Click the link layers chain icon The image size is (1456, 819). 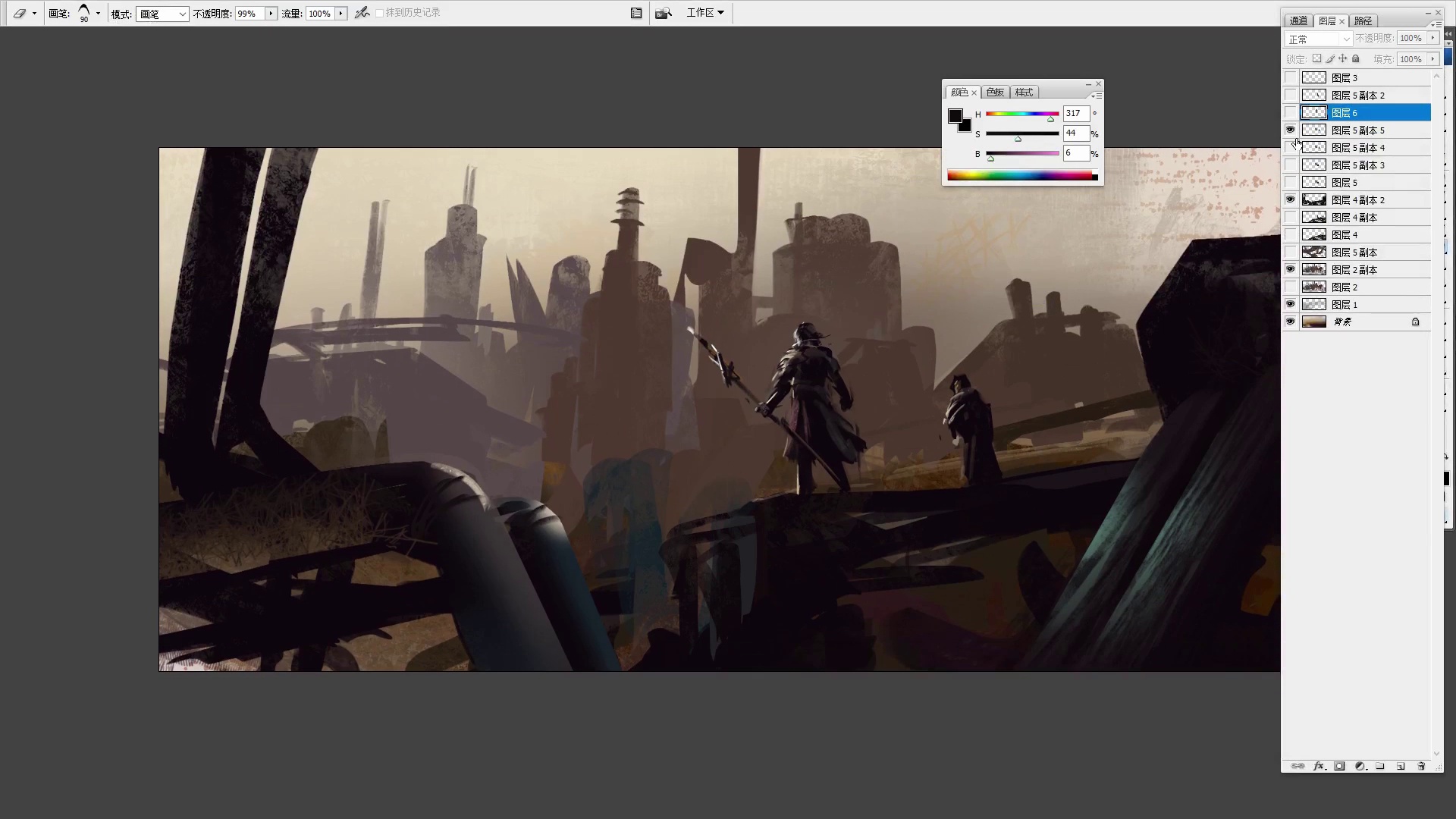point(1298,766)
